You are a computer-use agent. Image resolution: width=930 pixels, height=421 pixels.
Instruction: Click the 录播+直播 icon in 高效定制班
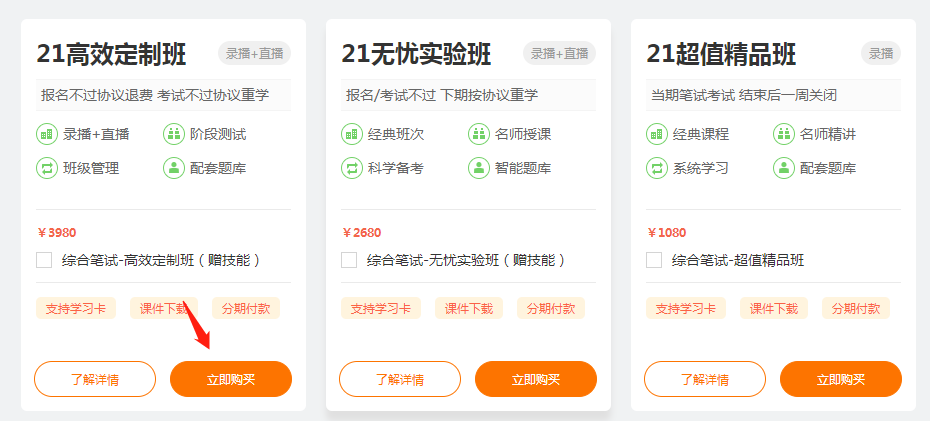(47, 134)
